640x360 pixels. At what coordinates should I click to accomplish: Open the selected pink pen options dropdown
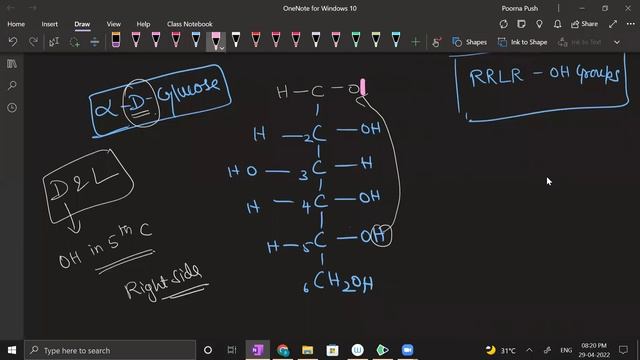tap(222, 48)
